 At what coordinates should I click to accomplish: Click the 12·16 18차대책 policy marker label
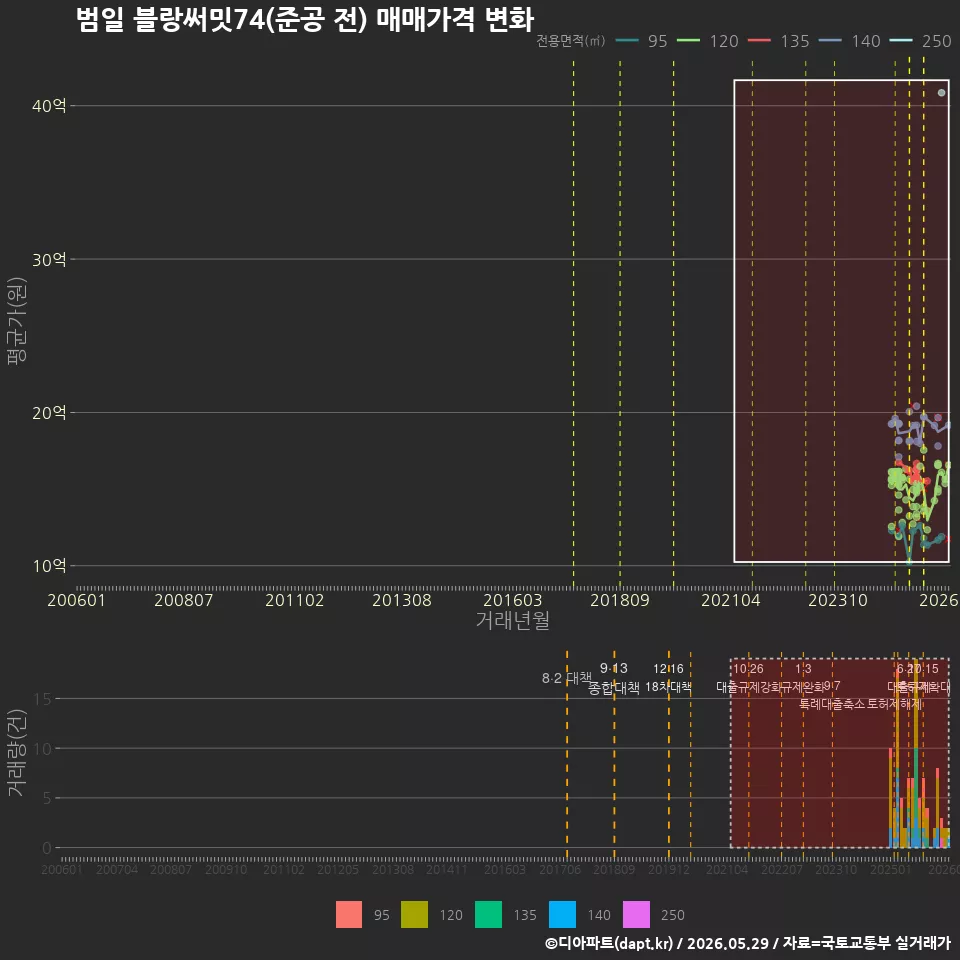pyautogui.click(x=669, y=678)
